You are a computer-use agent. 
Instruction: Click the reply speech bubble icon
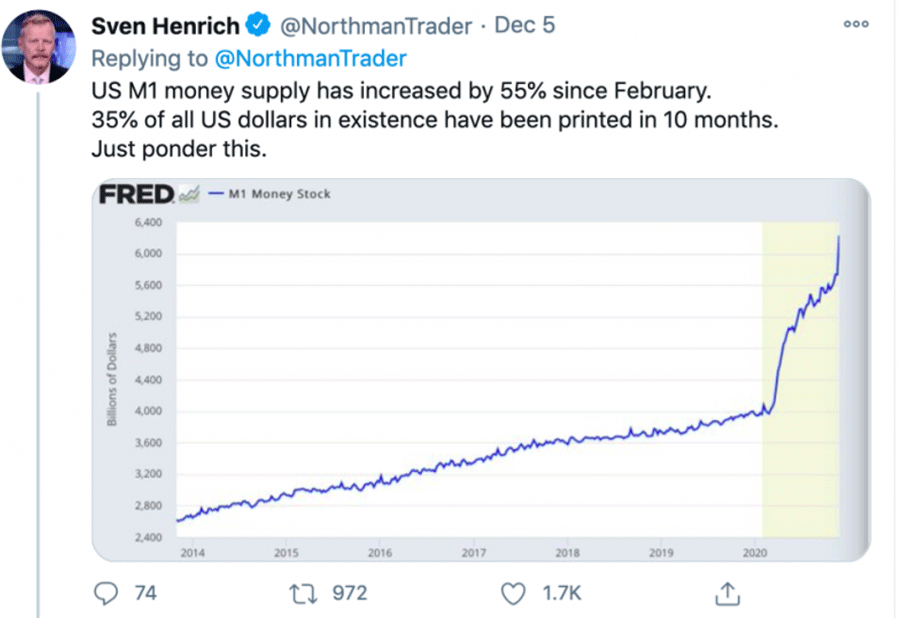click(x=105, y=593)
